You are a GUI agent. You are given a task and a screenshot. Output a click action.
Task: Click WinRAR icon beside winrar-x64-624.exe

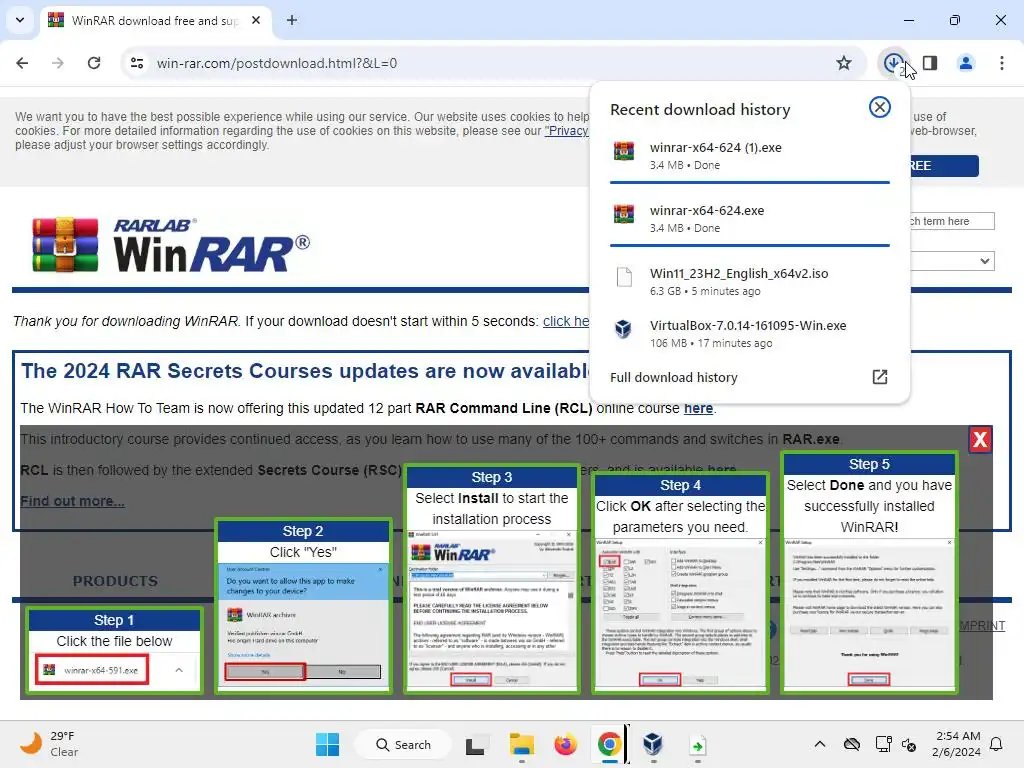point(624,214)
